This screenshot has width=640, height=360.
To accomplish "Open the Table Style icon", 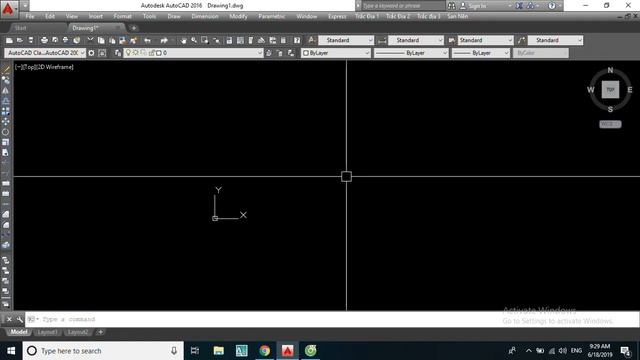I will 452,40.
